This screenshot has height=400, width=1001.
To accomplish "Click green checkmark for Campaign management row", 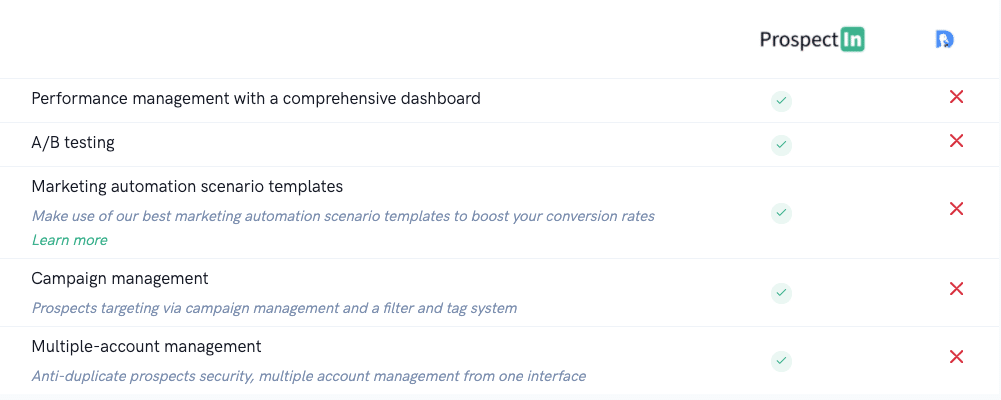I will [781, 293].
